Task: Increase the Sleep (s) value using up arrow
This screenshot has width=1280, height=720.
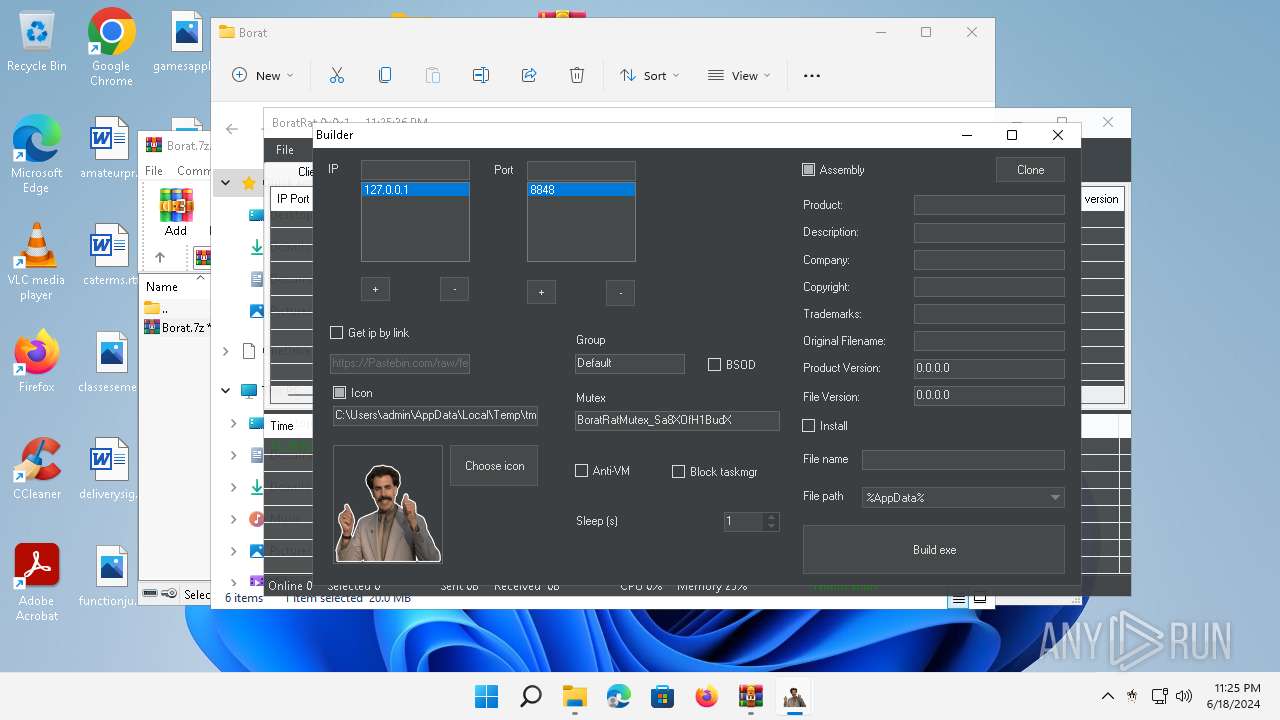Action: pyautogui.click(x=770, y=517)
